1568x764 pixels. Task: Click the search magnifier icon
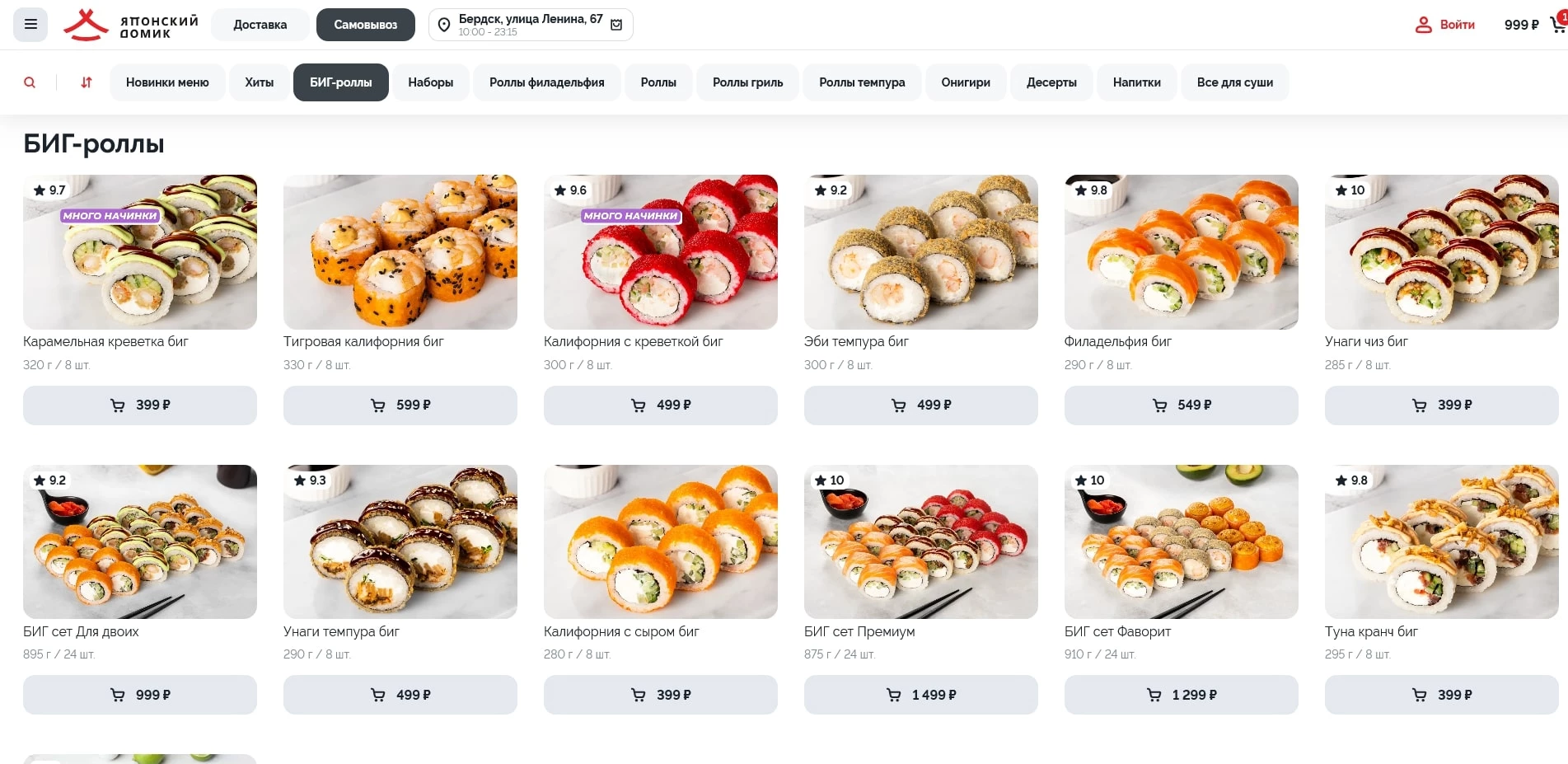[x=30, y=82]
